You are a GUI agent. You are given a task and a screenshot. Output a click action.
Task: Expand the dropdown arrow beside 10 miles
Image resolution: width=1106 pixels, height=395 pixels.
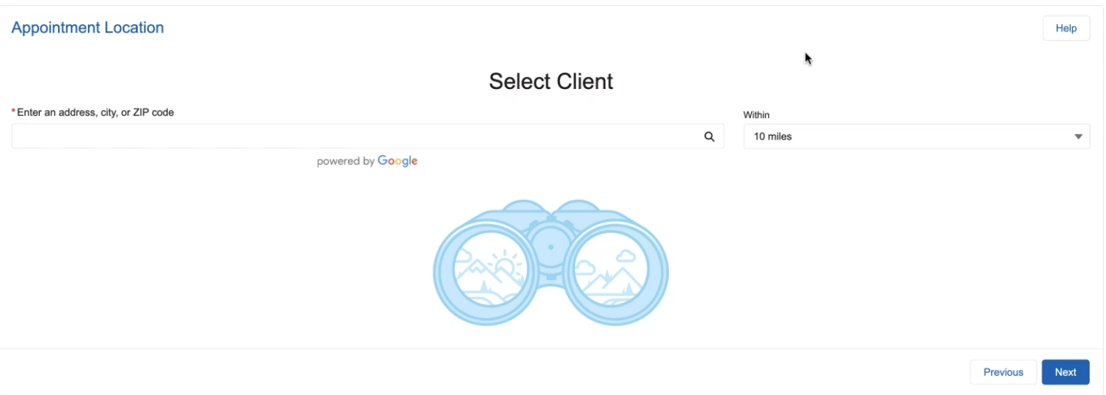1078,137
